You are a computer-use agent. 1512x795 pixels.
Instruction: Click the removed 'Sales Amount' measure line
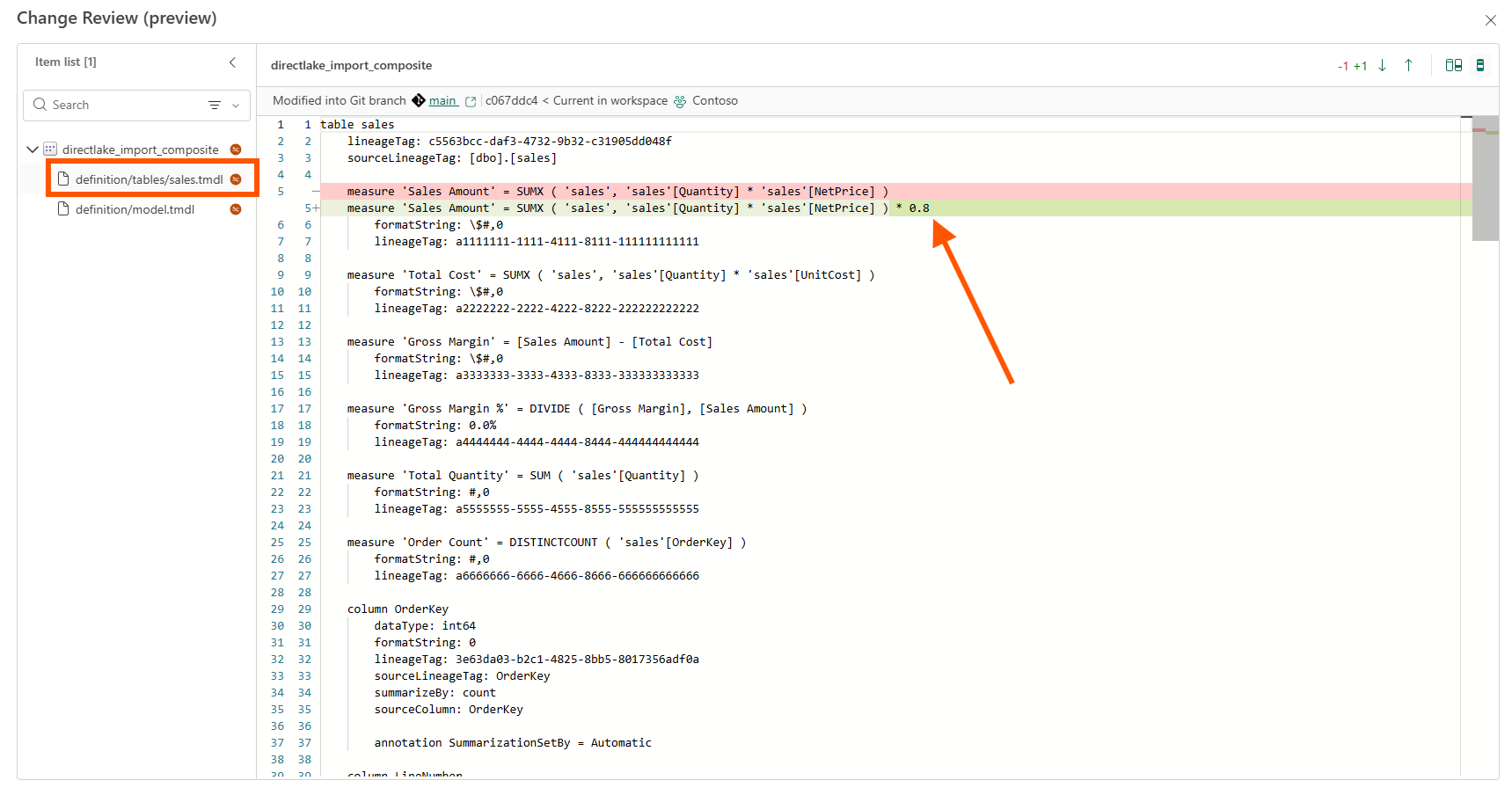[617, 191]
